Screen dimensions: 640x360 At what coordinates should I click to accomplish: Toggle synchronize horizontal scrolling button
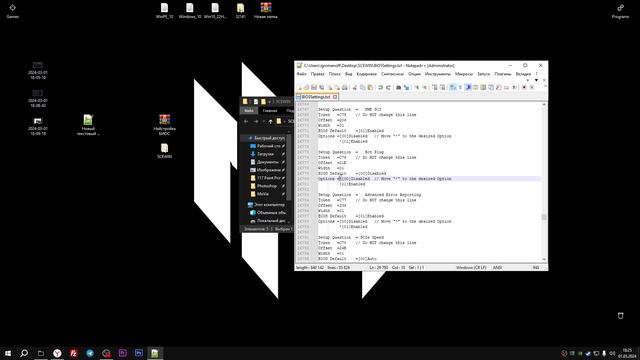pyautogui.click(x=442, y=87)
